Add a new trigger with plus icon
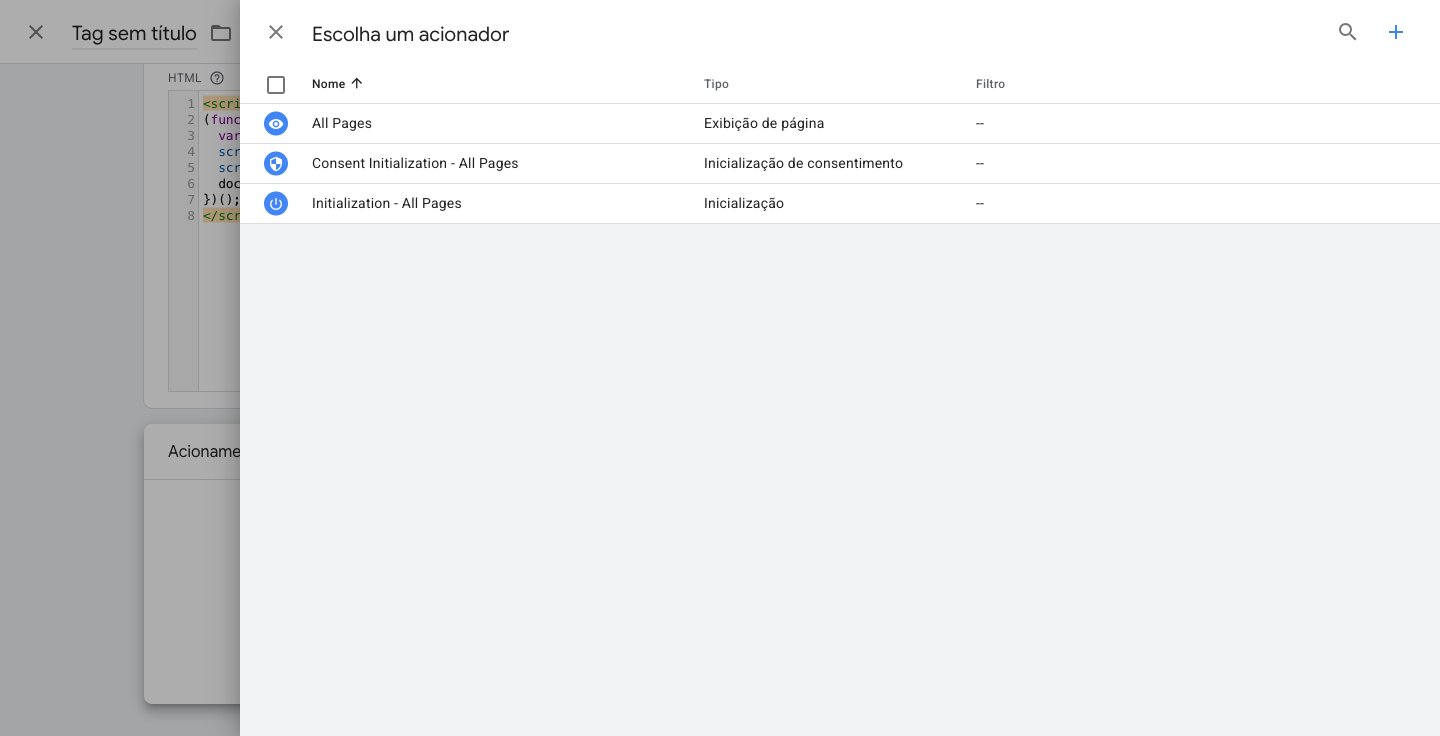The height and width of the screenshot is (736, 1440). click(x=1396, y=32)
